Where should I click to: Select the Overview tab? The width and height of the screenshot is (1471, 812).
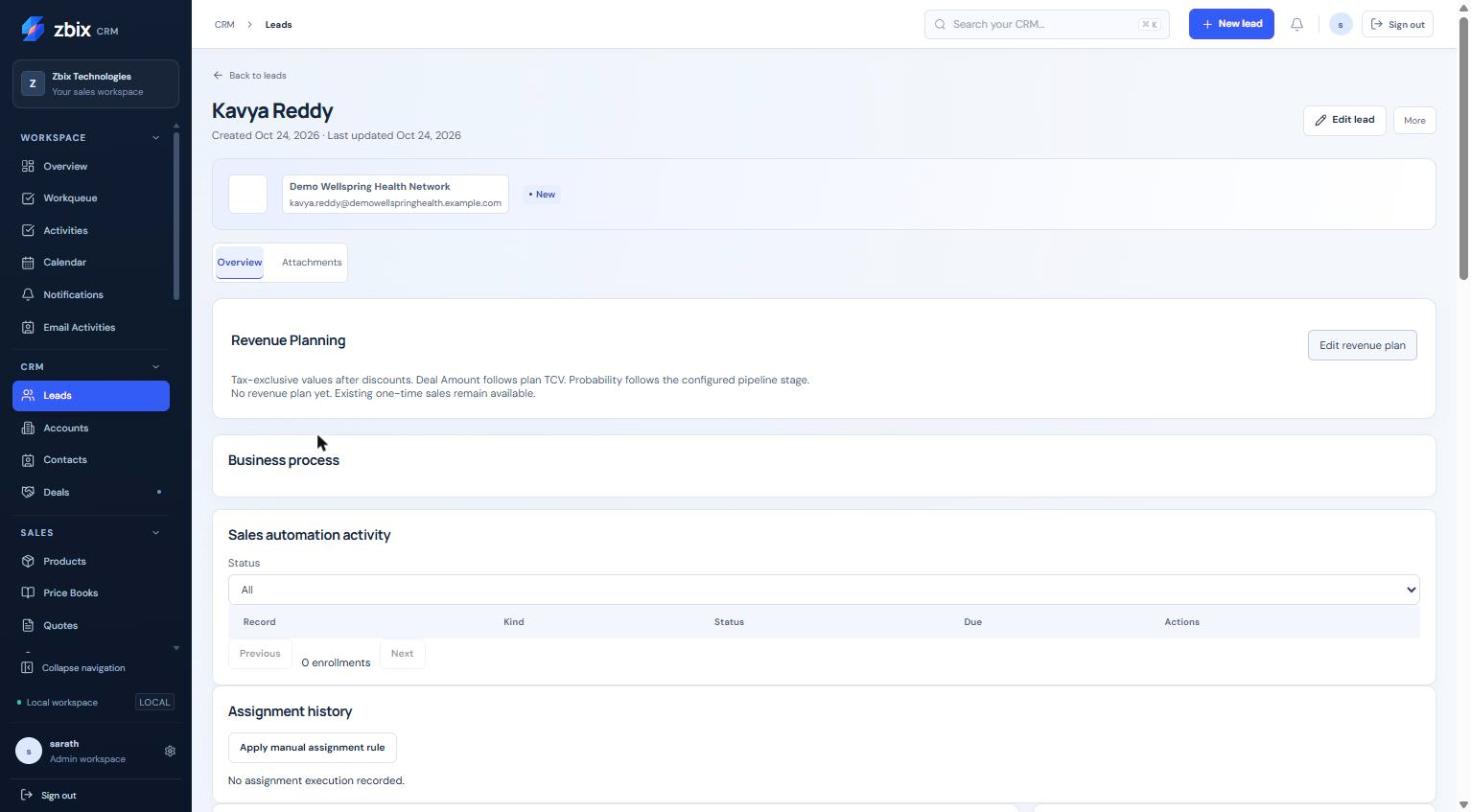(x=240, y=262)
